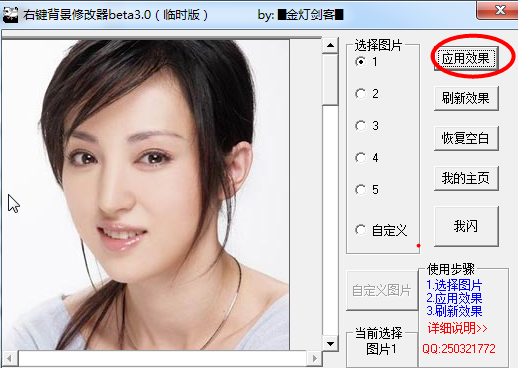Select picture radio option 5
Image resolution: width=518 pixels, height=368 pixels.
click(x=367, y=190)
